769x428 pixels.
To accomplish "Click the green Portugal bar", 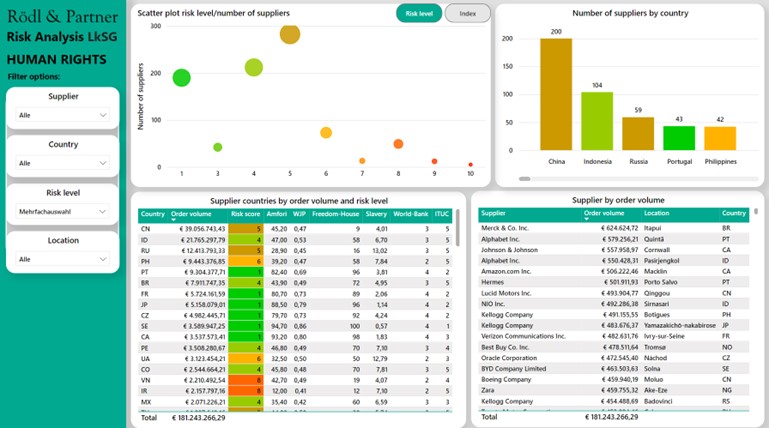I will pos(679,137).
